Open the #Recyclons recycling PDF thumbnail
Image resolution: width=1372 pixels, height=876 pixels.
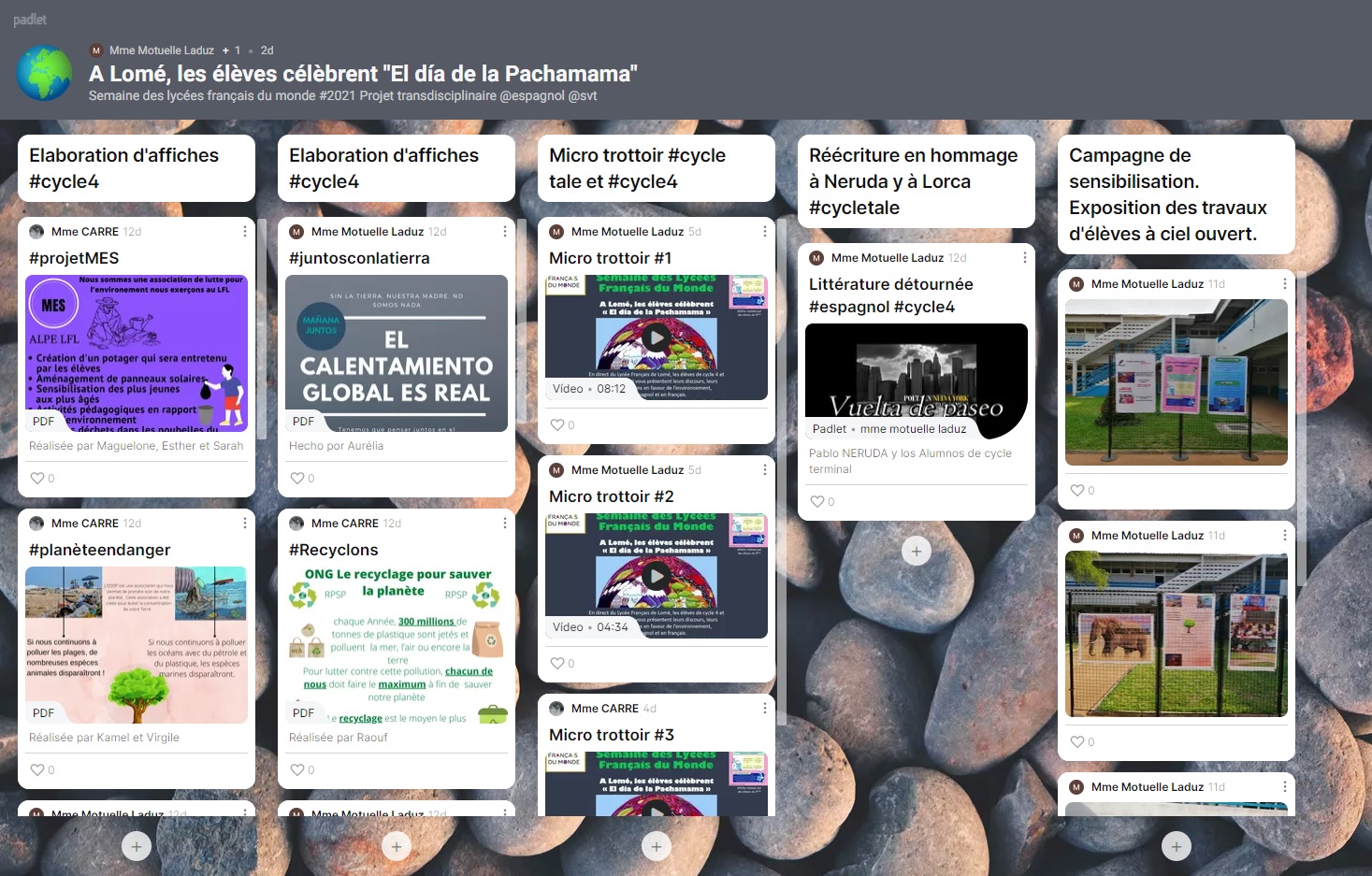click(x=397, y=645)
